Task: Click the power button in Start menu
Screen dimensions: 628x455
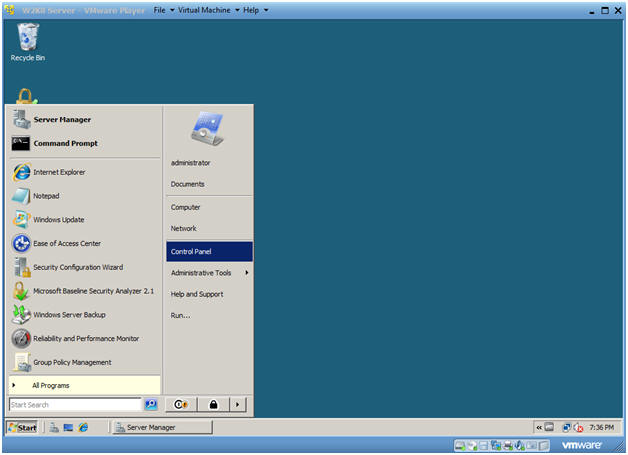Action: [x=181, y=405]
